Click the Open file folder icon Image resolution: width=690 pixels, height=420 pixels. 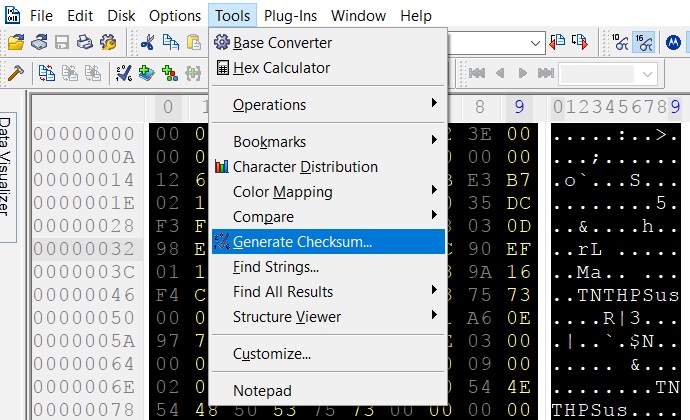pyautogui.click(x=16, y=43)
